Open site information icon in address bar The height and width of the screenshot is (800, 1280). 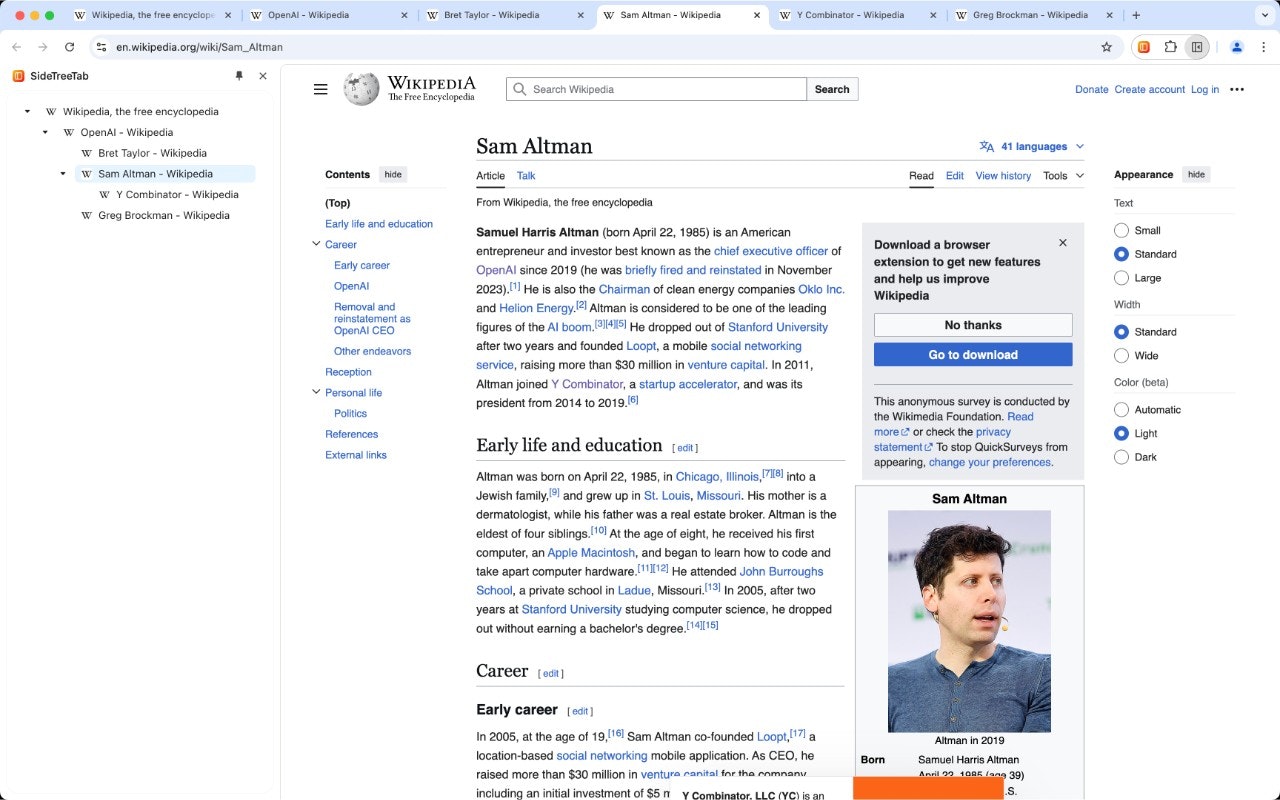point(101,47)
